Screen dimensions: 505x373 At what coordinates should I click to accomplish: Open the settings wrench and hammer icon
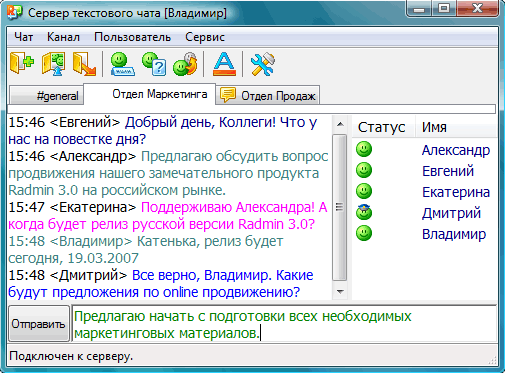pyautogui.click(x=263, y=64)
